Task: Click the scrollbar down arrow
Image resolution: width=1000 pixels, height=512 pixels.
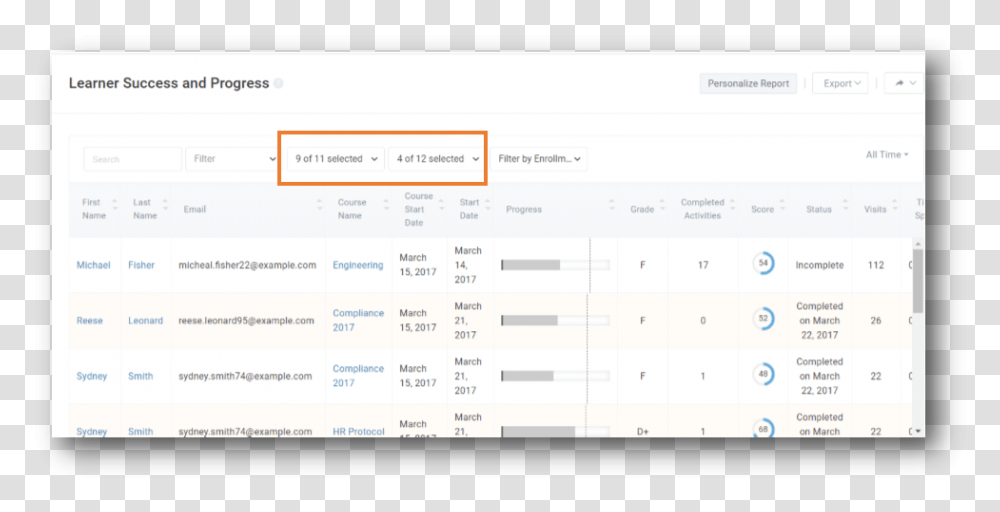Action: point(918,432)
